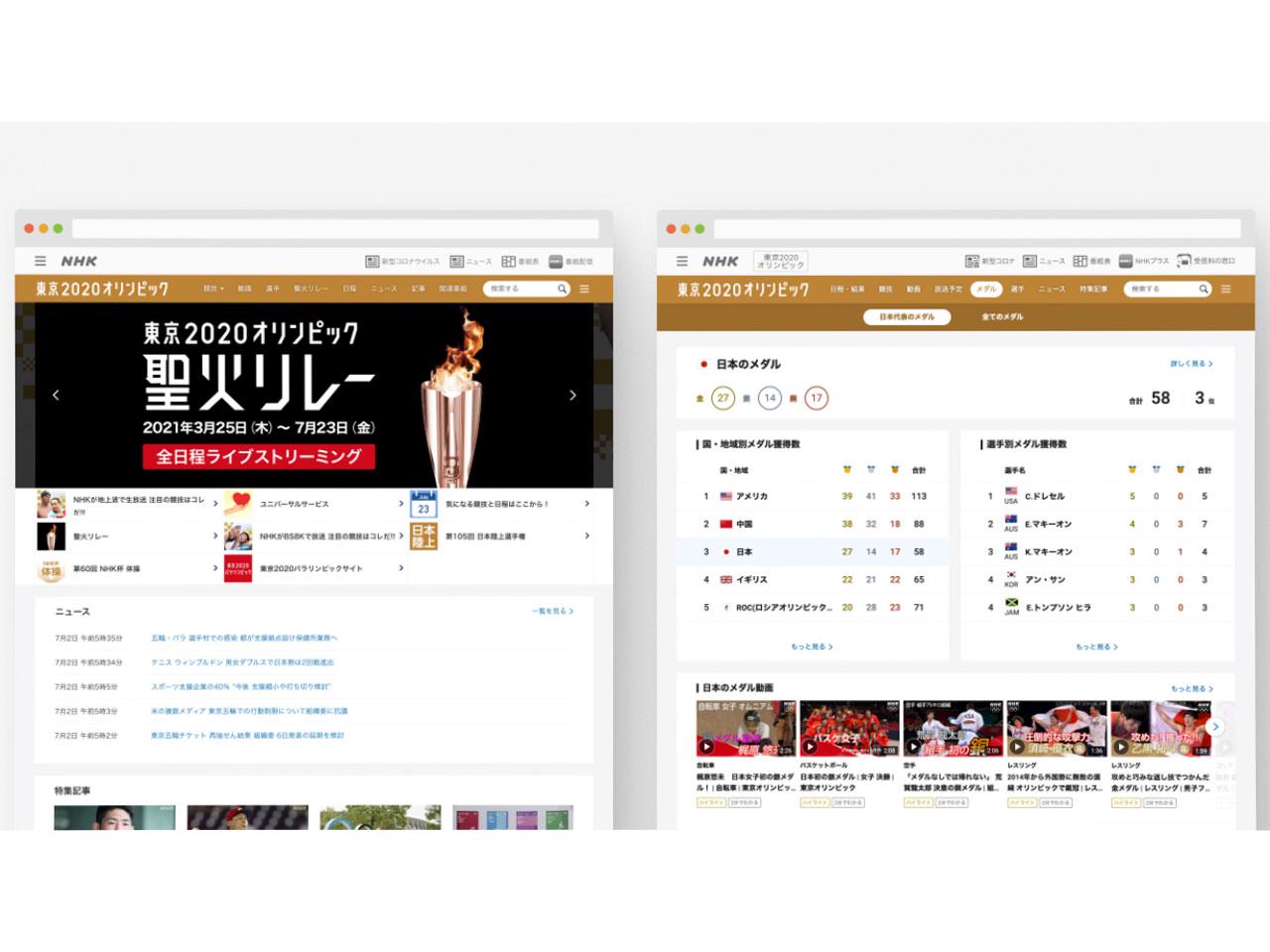Switch to the 日程・結果 tab
Image resolution: width=1270 pixels, height=952 pixels.
849,289
